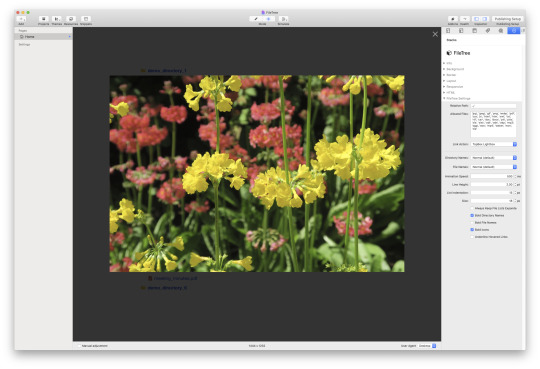Open the Themes browser icon
This screenshot has height=369, width=540.
(57, 19)
